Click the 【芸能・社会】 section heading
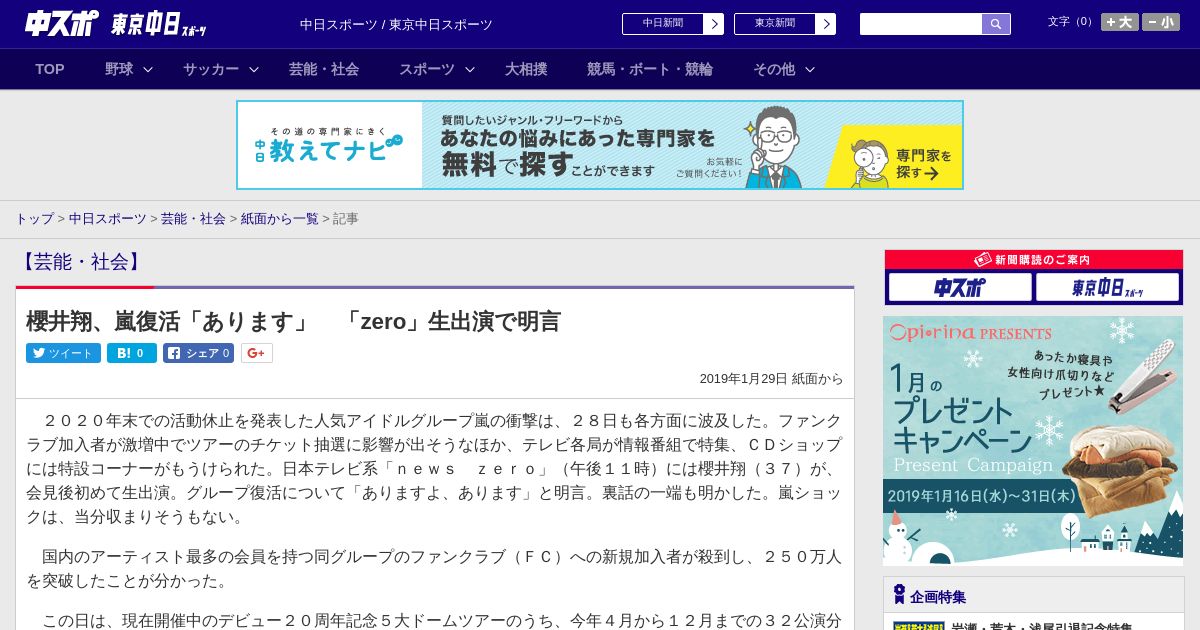Image resolution: width=1200 pixels, height=630 pixels. point(81,262)
